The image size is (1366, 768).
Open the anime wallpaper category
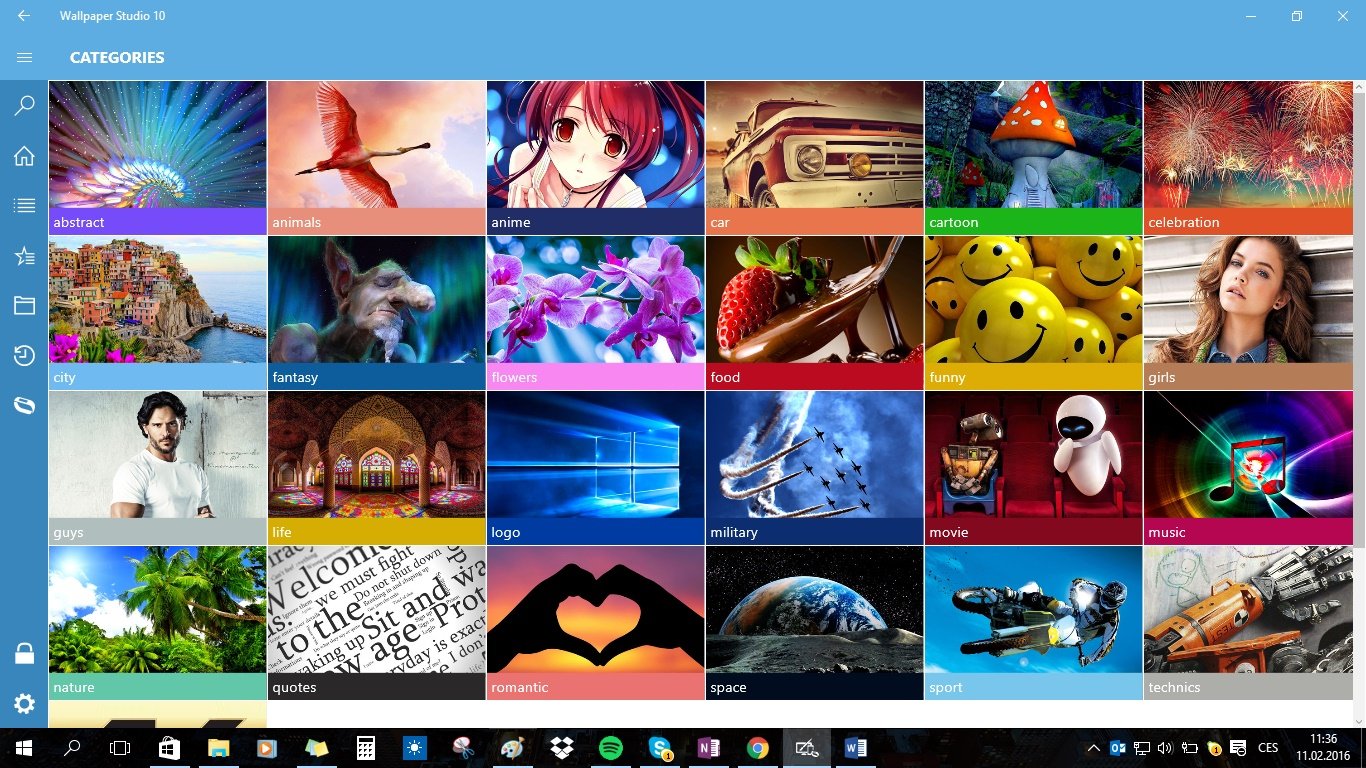pyautogui.click(x=596, y=158)
